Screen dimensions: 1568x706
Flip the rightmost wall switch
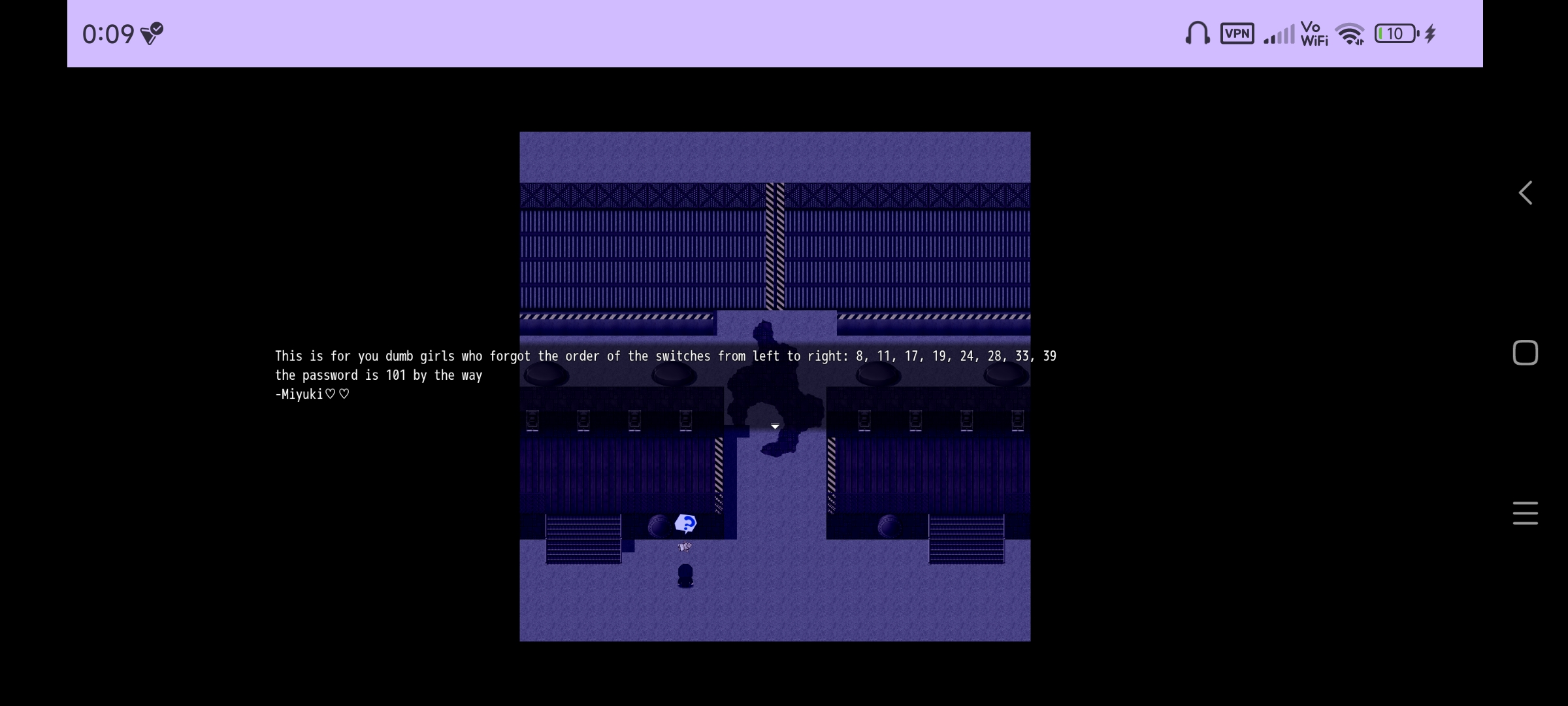[1017, 420]
